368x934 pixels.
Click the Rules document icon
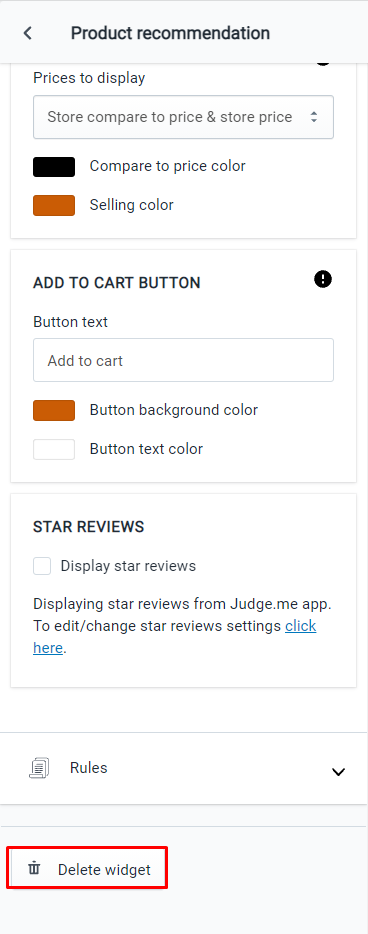[39, 768]
